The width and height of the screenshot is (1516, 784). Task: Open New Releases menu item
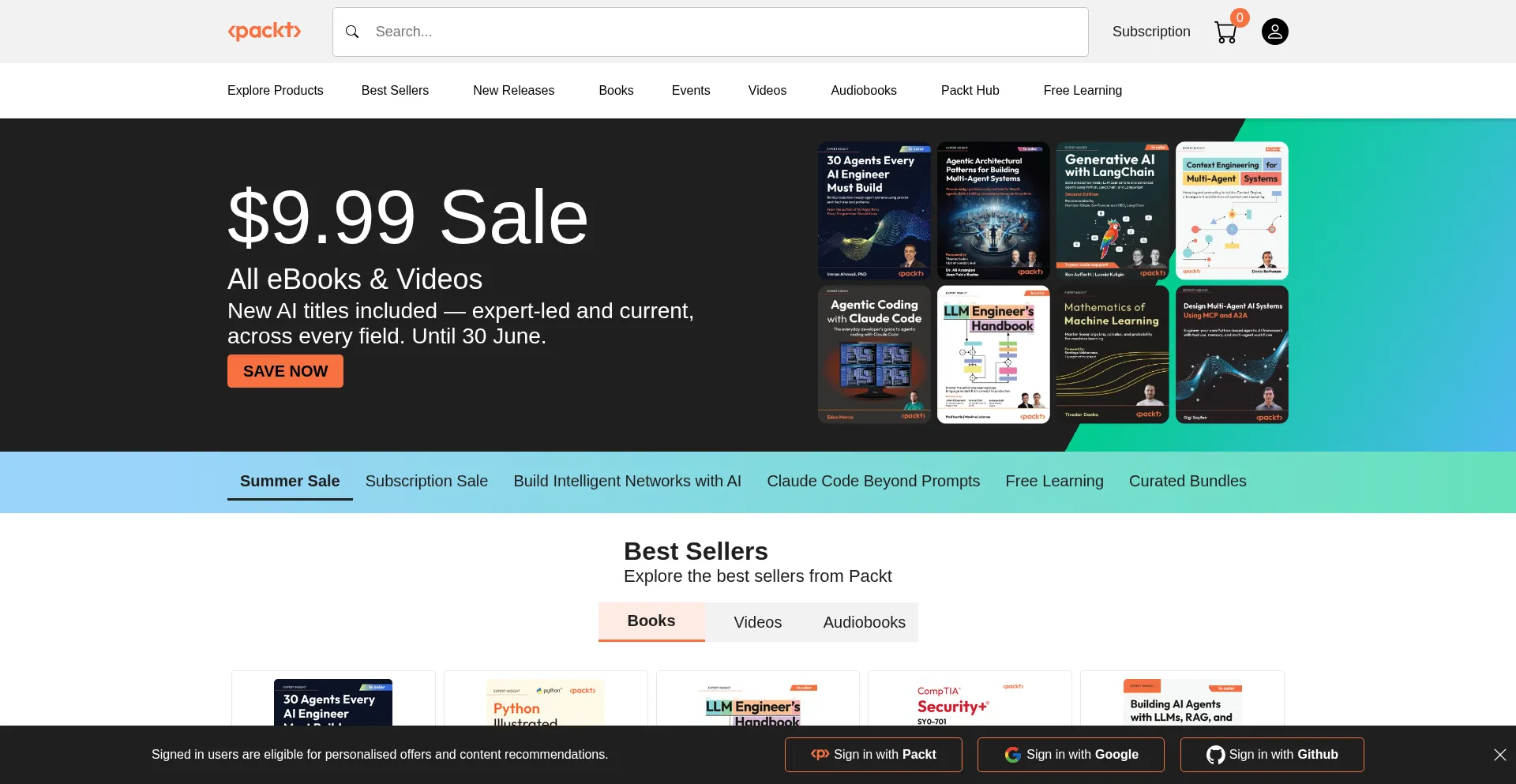(514, 90)
